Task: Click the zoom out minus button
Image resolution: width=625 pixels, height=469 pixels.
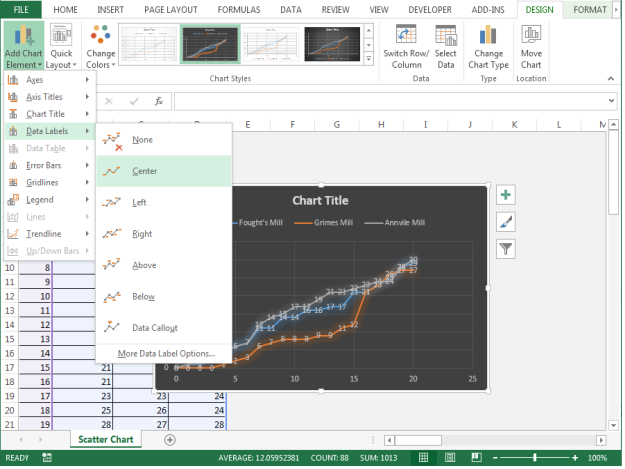Action: tap(495, 458)
